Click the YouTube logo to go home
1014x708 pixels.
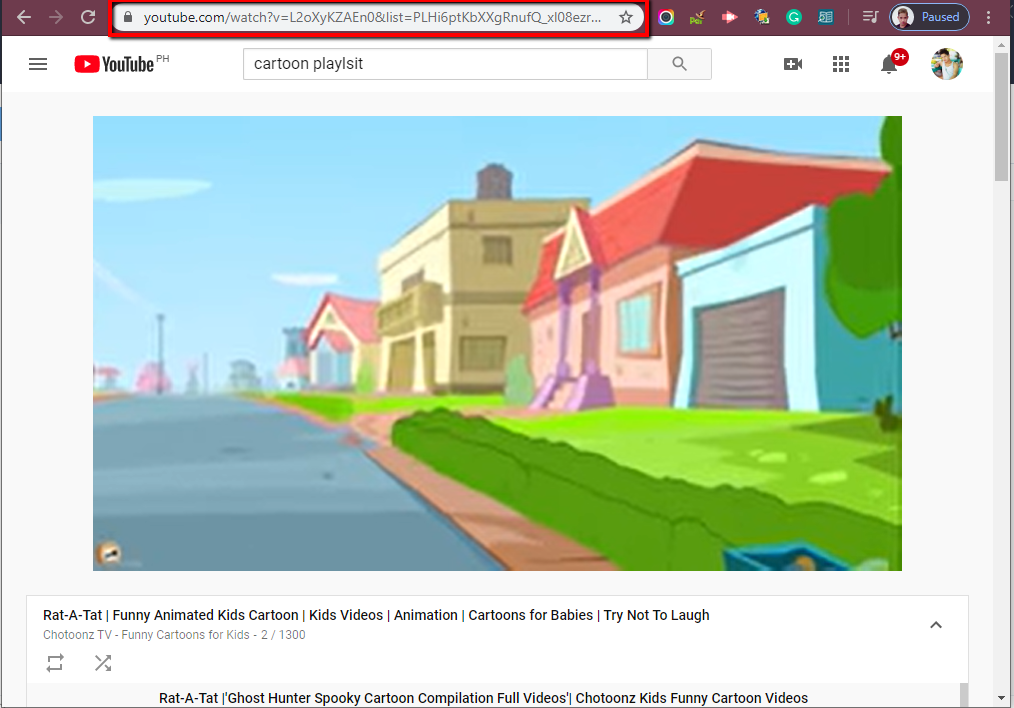114,64
